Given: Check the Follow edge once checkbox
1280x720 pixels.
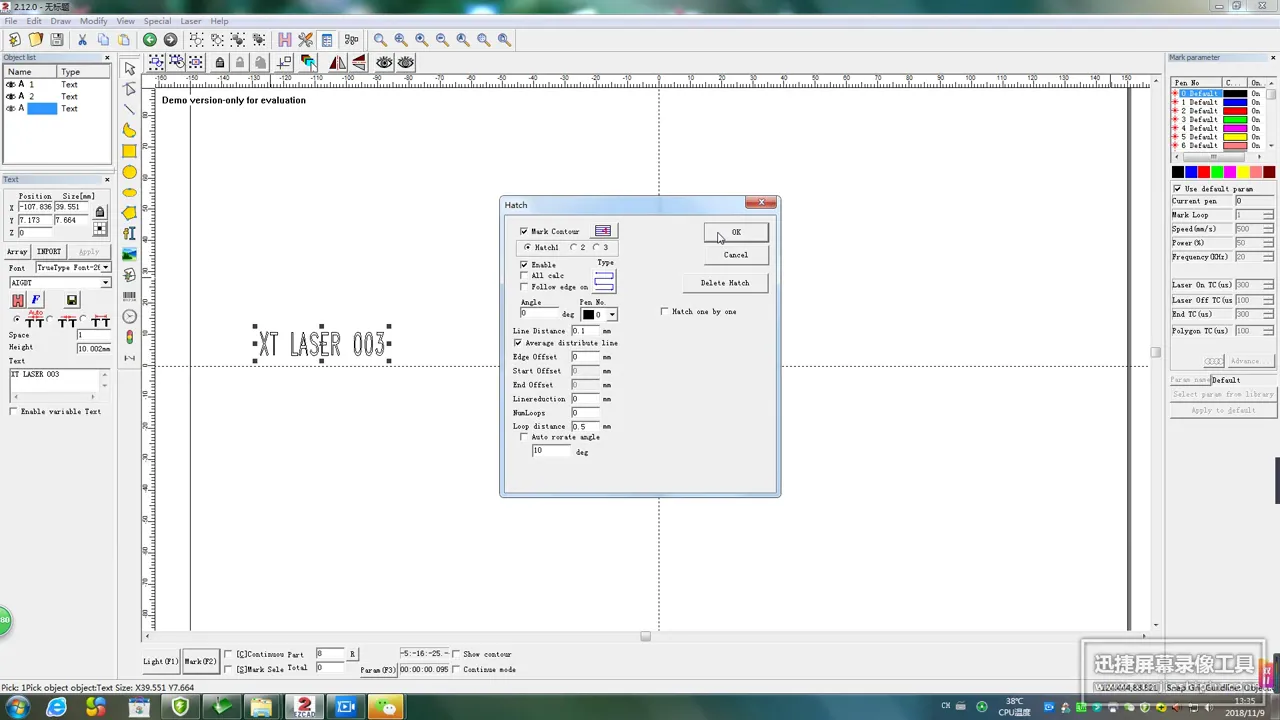Looking at the screenshot, I should pos(524,287).
